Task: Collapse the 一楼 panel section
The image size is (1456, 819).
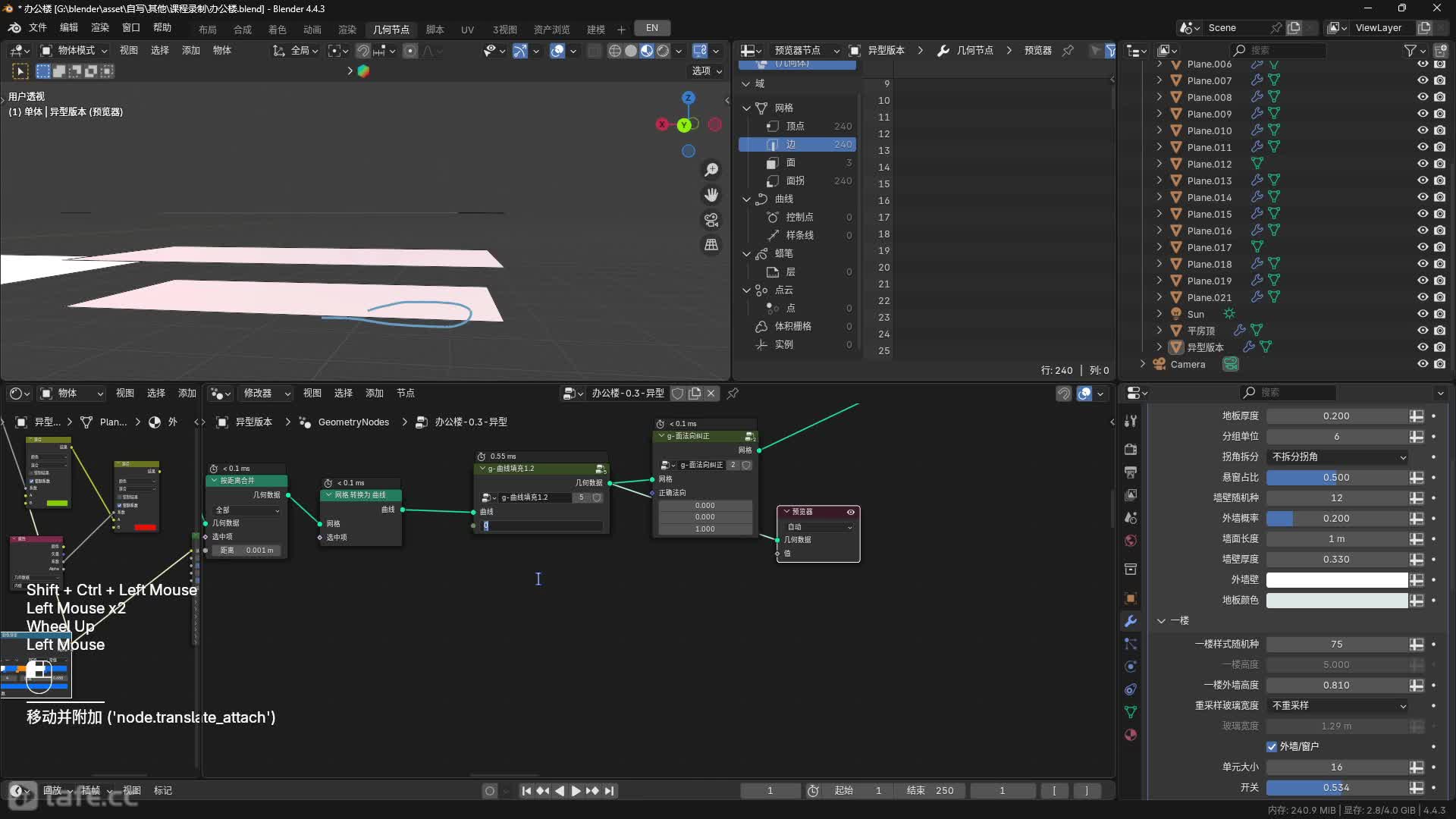Action: pyautogui.click(x=1161, y=620)
